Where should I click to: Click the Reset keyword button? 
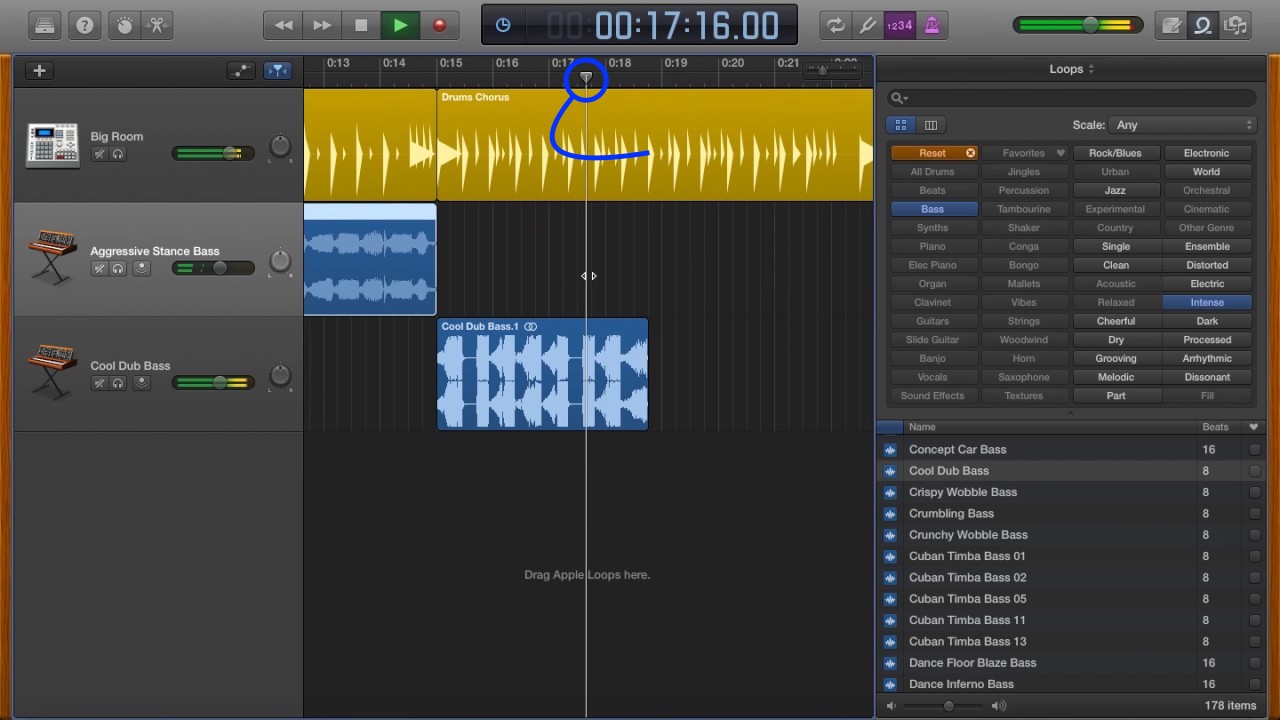(x=933, y=153)
